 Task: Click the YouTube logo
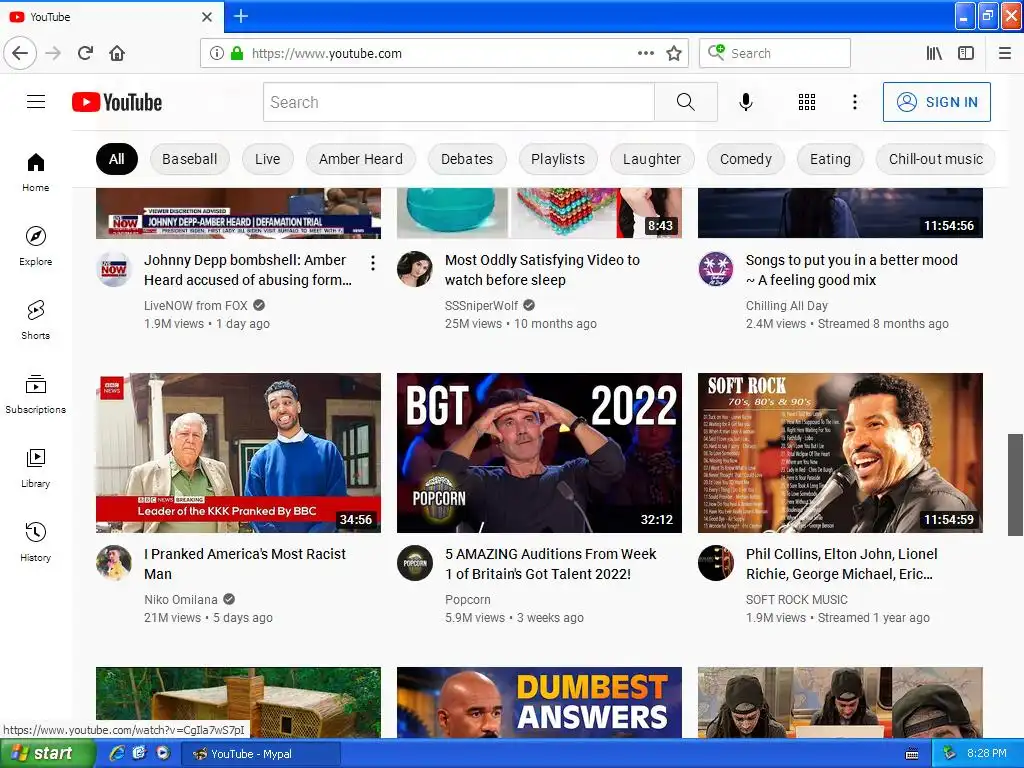tap(117, 102)
